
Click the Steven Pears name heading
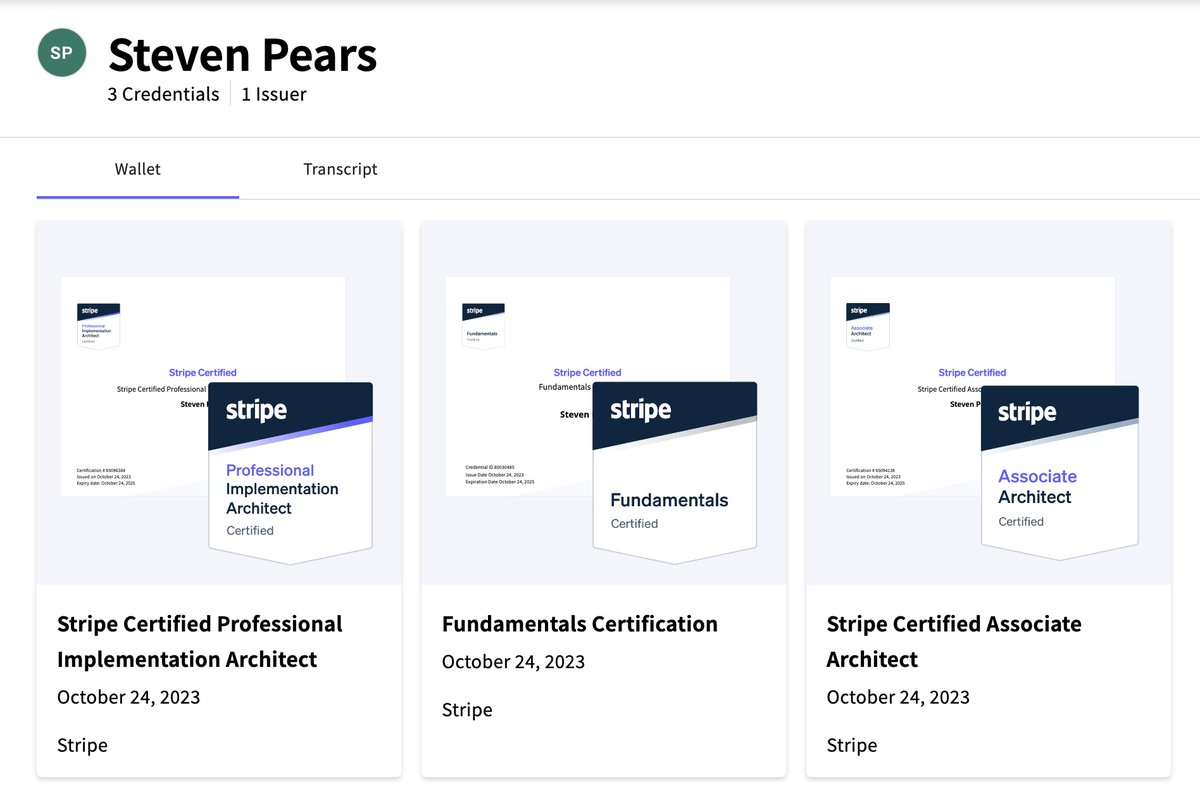point(243,55)
